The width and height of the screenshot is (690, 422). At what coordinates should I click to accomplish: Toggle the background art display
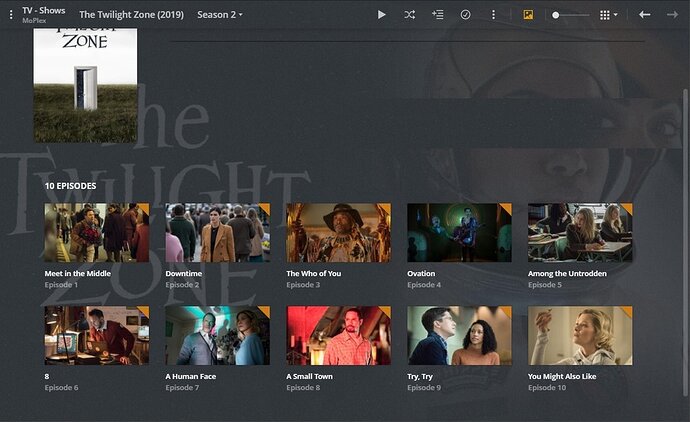528,15
